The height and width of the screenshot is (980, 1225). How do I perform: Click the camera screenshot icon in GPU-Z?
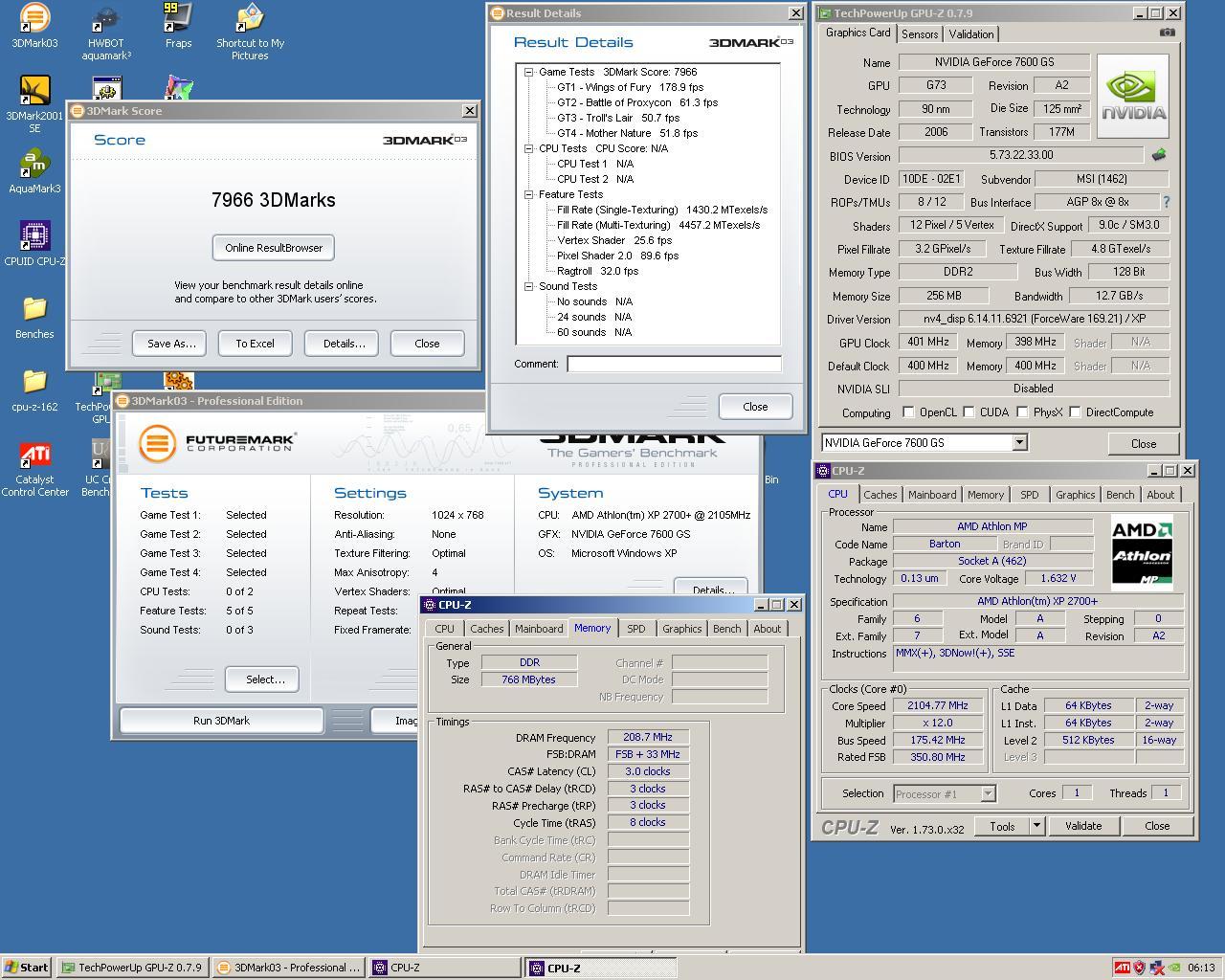click(1167, 32)
